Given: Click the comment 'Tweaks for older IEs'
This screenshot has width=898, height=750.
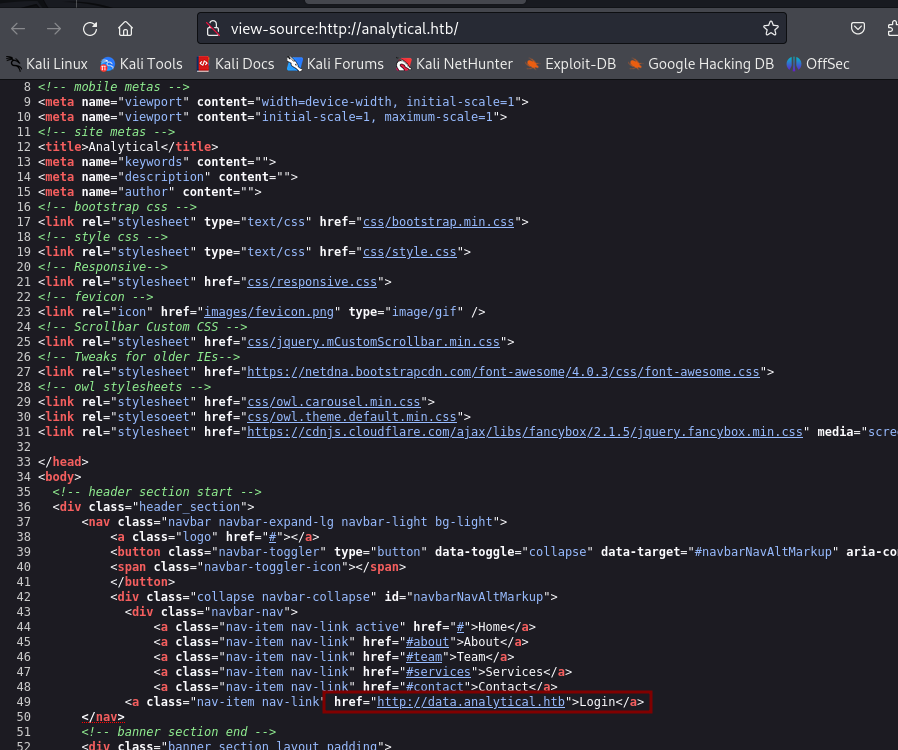Looking at the screenshot, I should (139, 357).
